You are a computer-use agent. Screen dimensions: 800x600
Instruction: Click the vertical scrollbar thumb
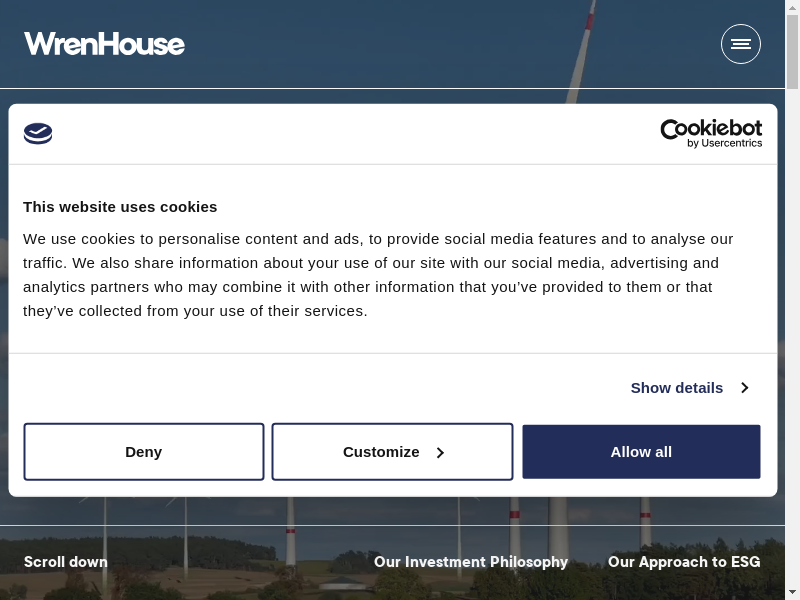tap(792, 52)
